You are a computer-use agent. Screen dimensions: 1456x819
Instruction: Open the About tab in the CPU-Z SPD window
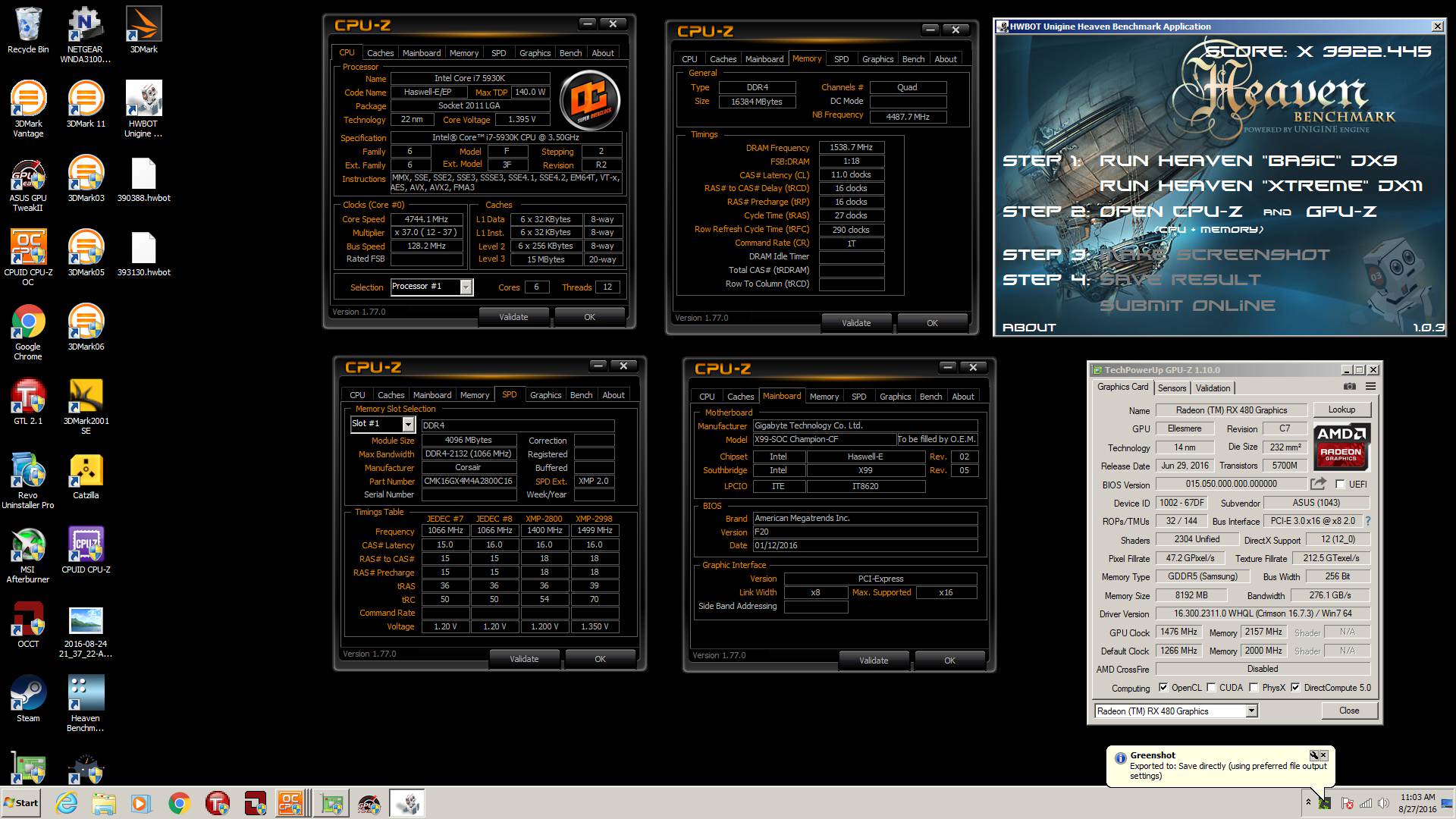pos(613,395)
